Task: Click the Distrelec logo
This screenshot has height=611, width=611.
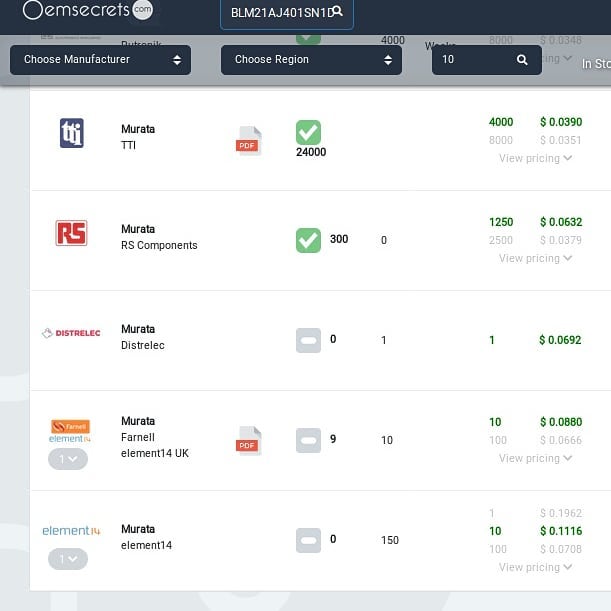Action: (x=71, y=333)
